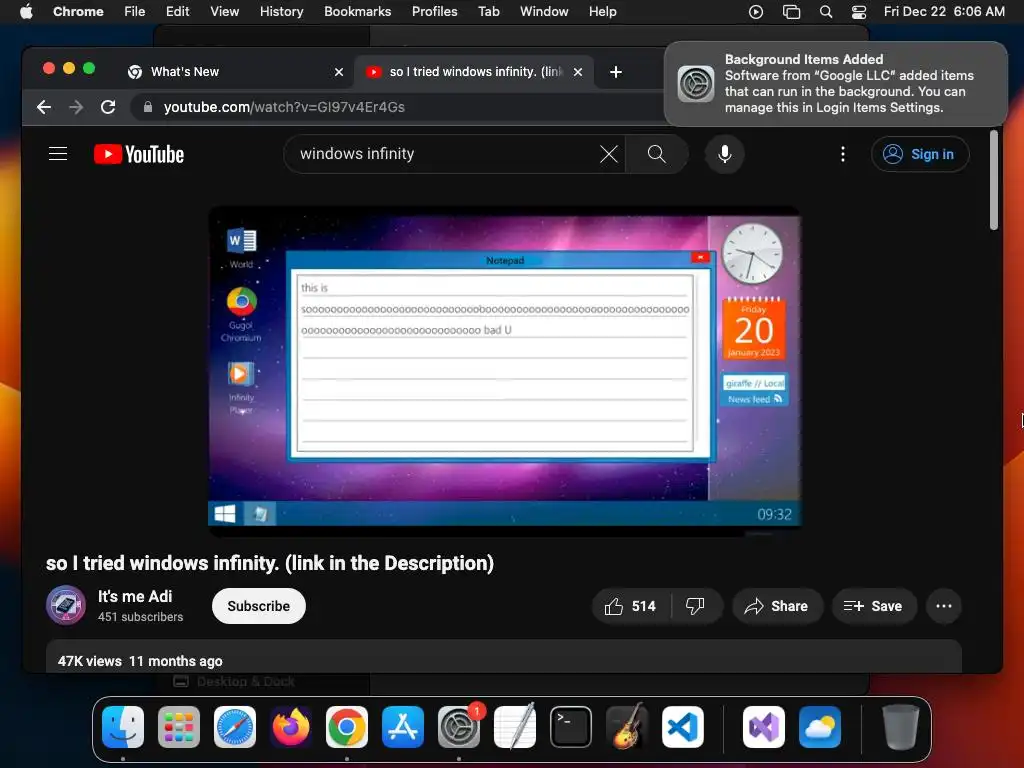Image resolution: width=1024 pixels, height=768 pixels.
Task: Launch Firefox from the dock
Action: (291, 727)
